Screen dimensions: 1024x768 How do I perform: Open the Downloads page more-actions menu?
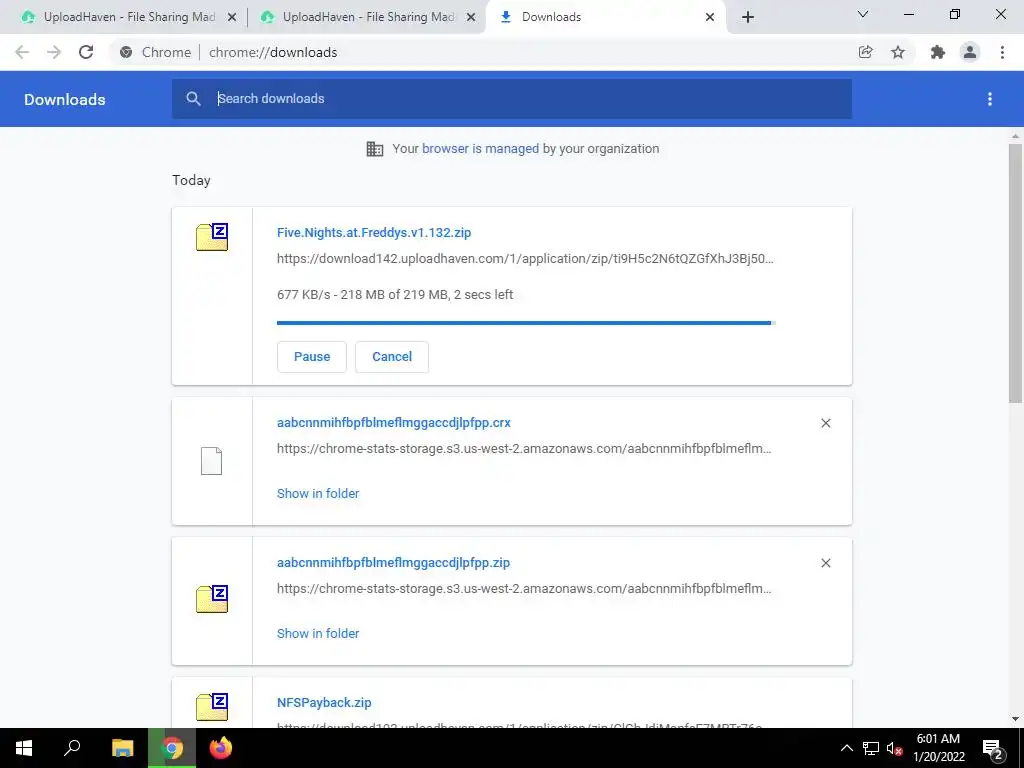pyautogui.click(x=990, y=99)
